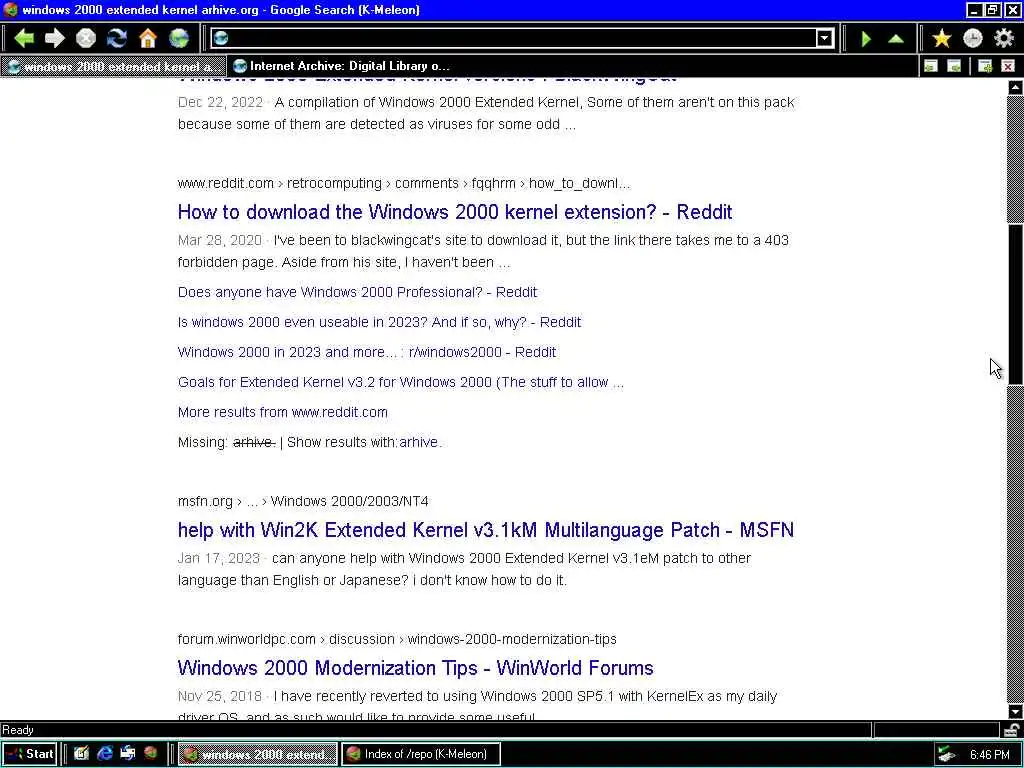The image size is (1024, 768).
Task: Go forward with the white right arrow
Action: 55,39
